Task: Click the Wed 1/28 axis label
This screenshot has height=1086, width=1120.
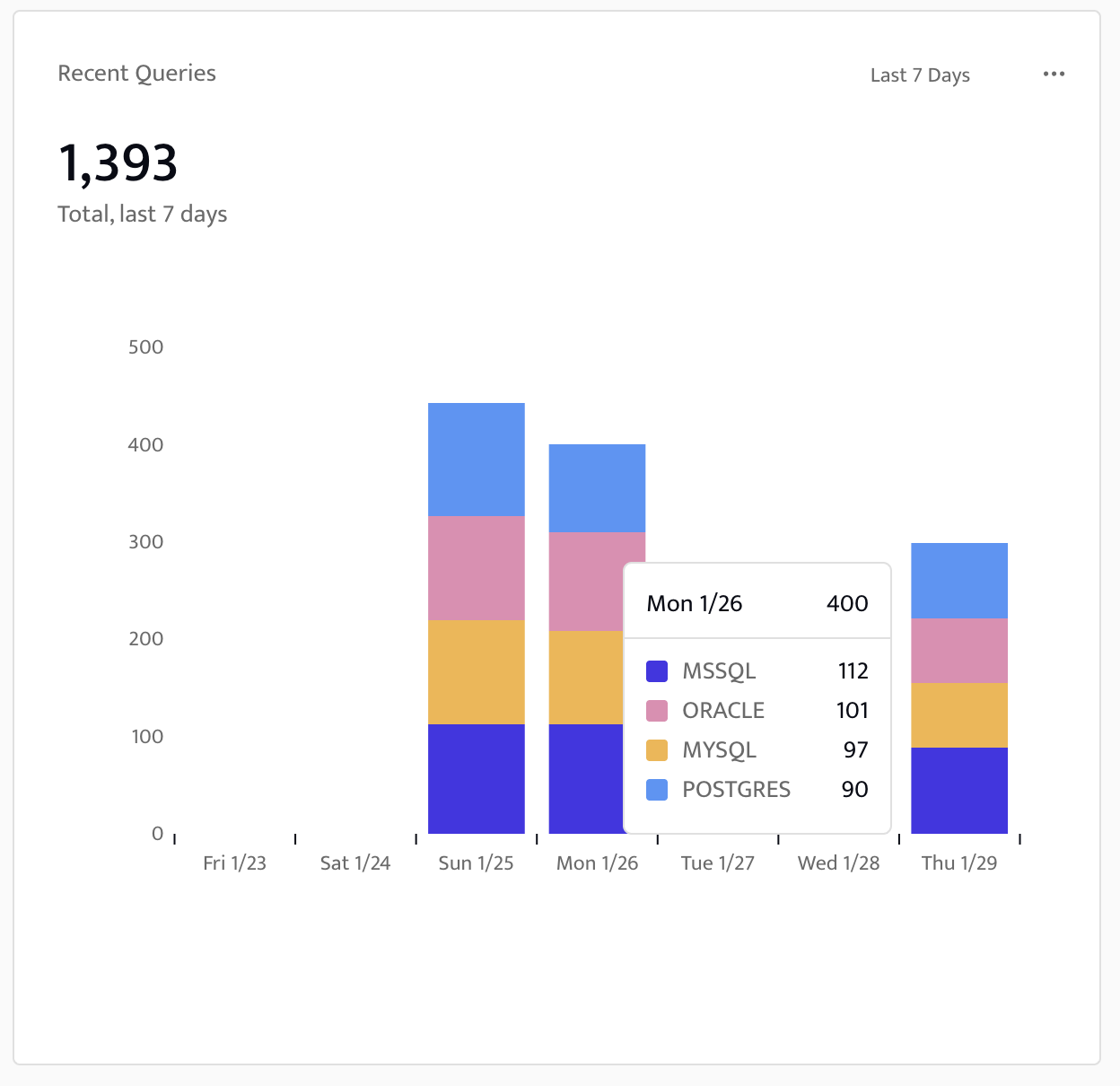Action: [838, 863]
